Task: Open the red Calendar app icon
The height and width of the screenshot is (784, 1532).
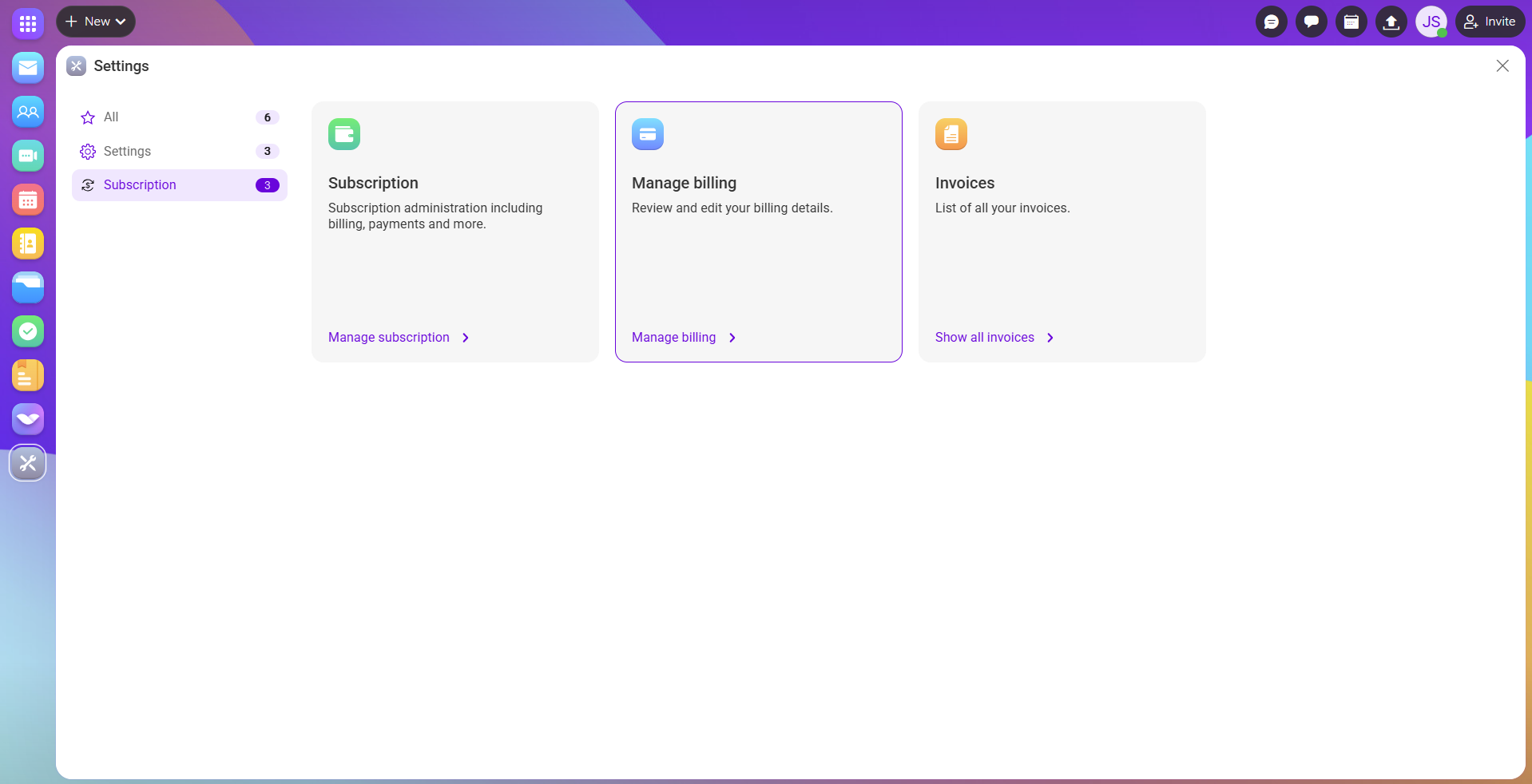Action: [x=28, y=200]
